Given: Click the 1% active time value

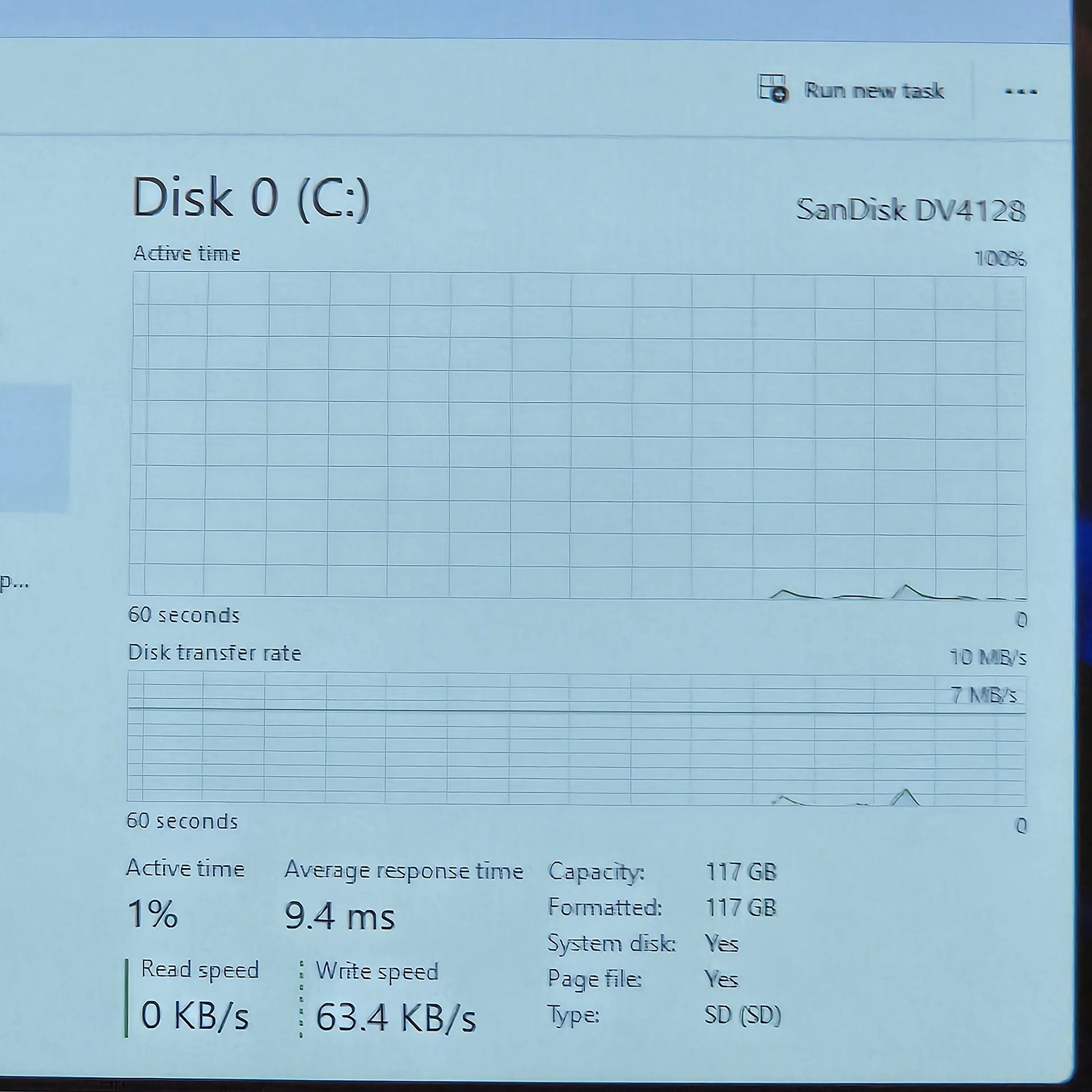Looking at the screenshot, I should click(x=153, y=914).
